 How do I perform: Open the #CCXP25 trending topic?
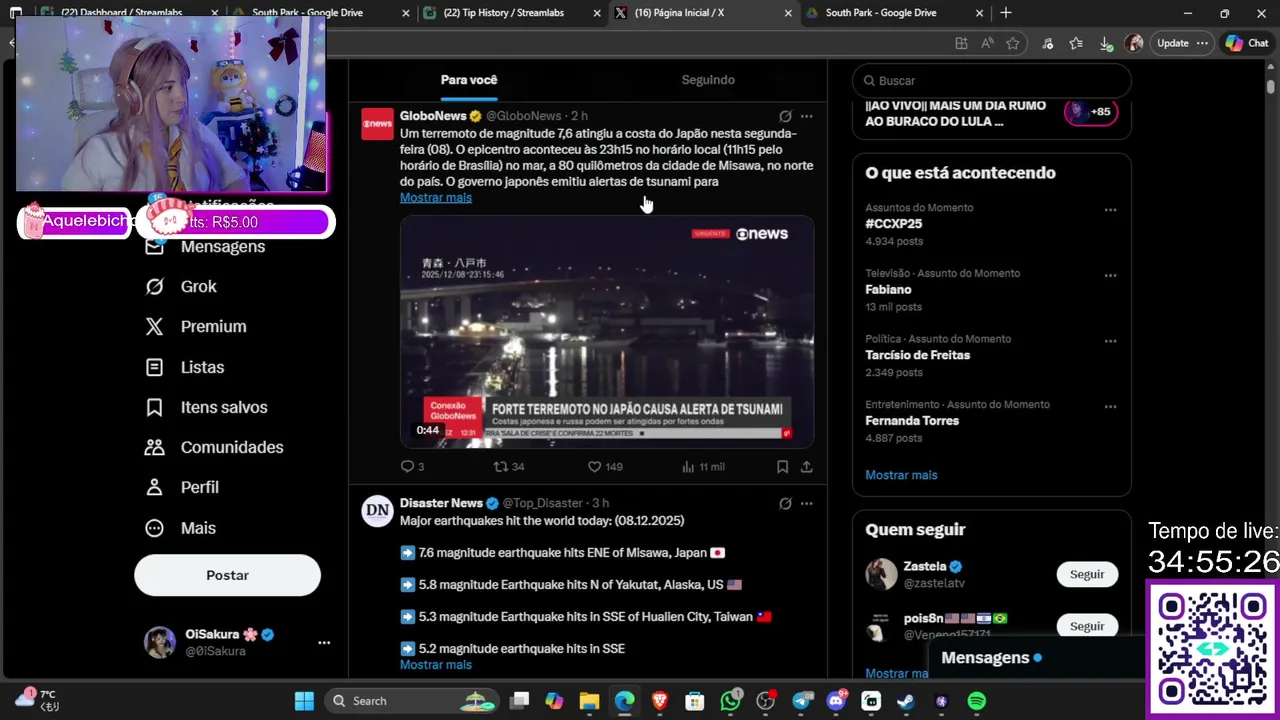894,224
